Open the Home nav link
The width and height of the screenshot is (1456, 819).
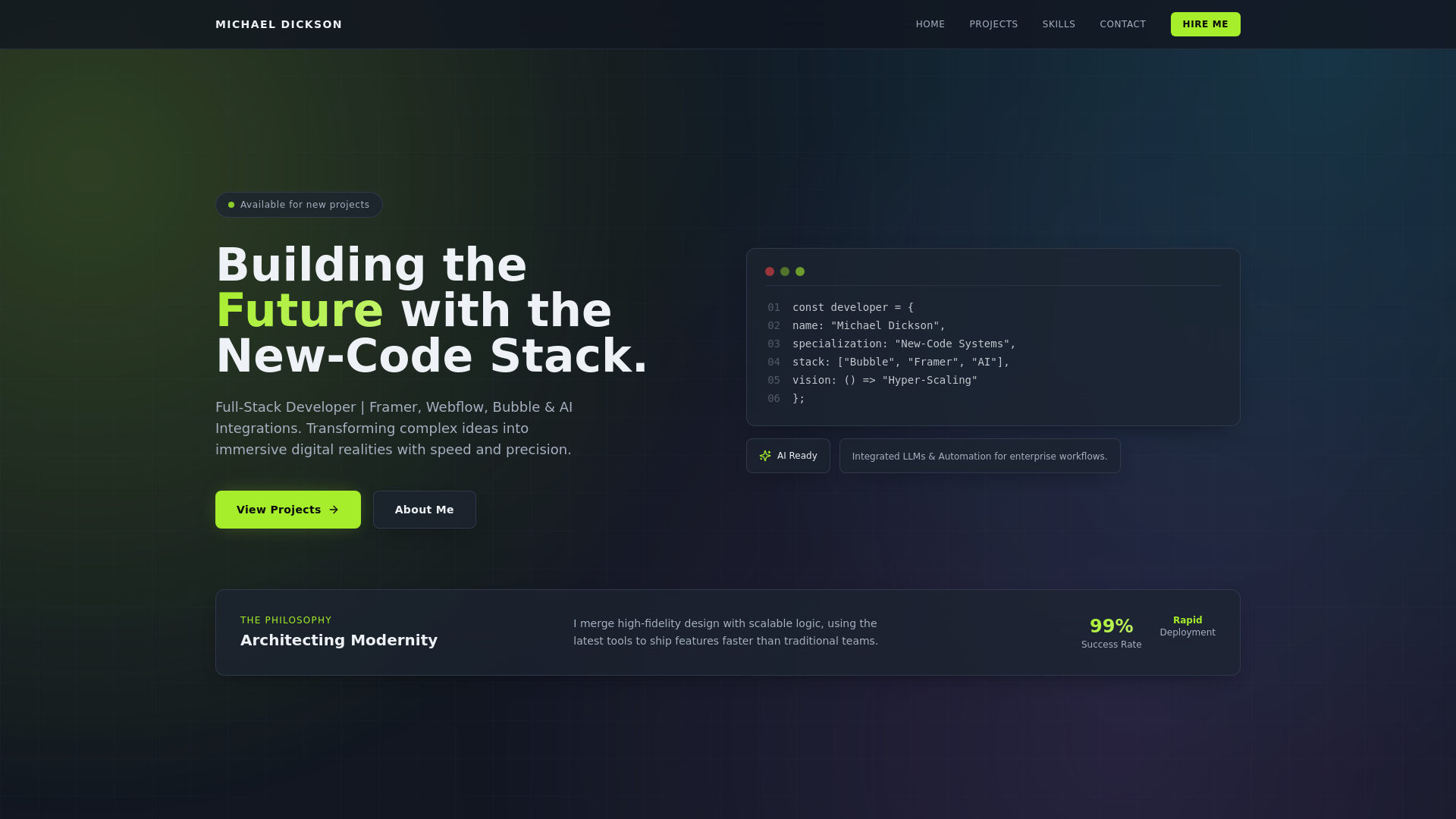tap(930, 24)
